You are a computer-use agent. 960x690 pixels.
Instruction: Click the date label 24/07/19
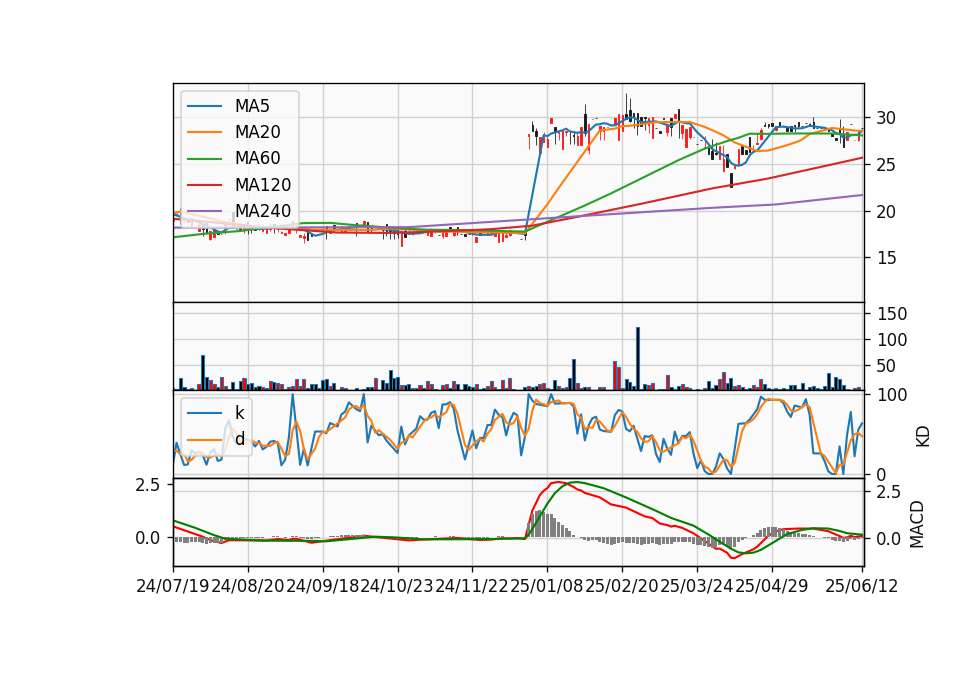click(173, 586)
